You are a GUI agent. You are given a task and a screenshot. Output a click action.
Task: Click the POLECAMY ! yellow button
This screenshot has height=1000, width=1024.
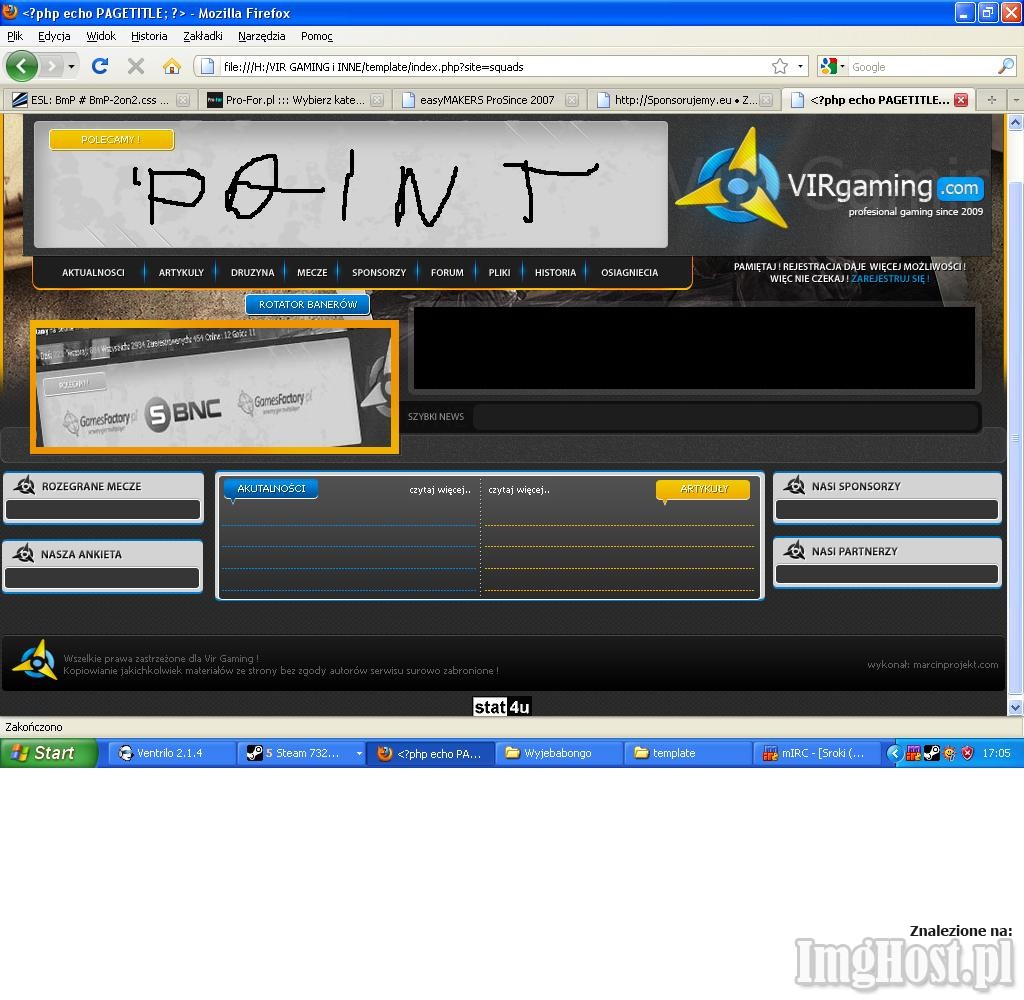111,140
